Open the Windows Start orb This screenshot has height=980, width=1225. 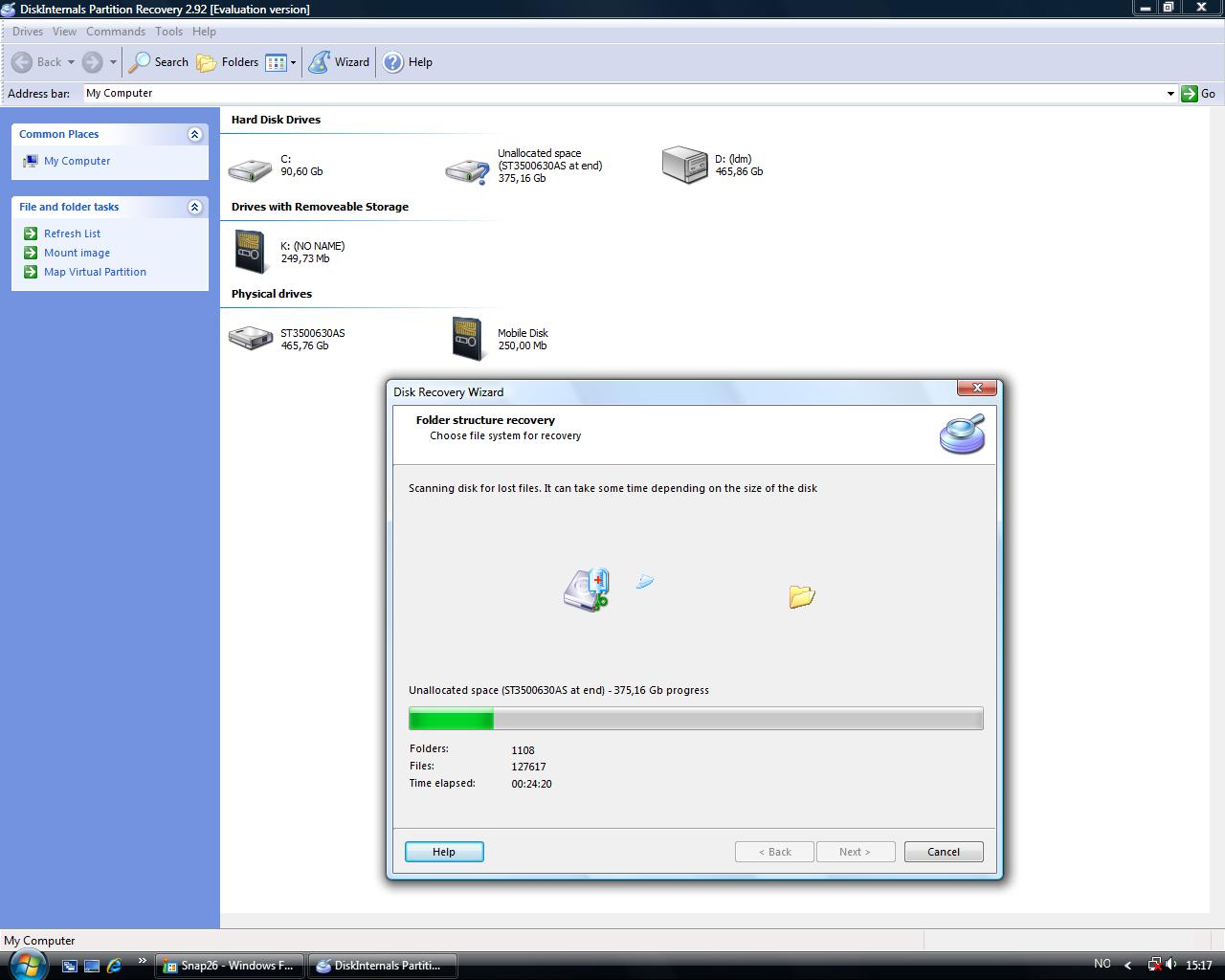point(27,965)
